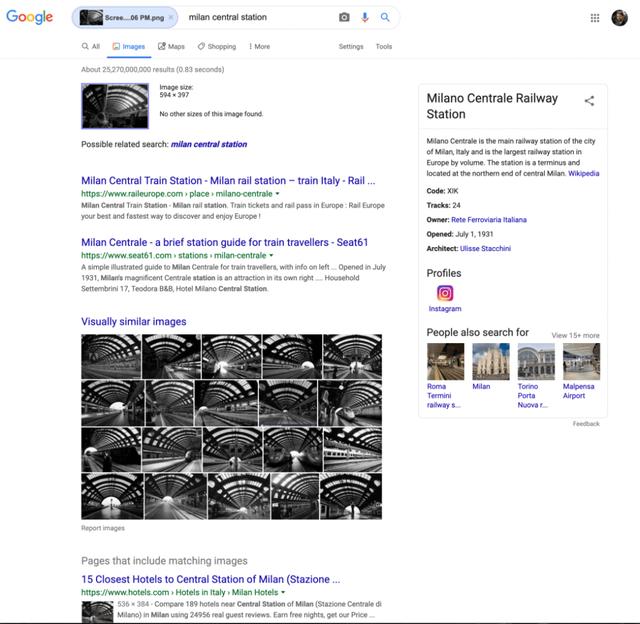640x624 pixels.
Task: Select the Roma Termini railway station thumbnail
Action: click(x=445, y=362)
